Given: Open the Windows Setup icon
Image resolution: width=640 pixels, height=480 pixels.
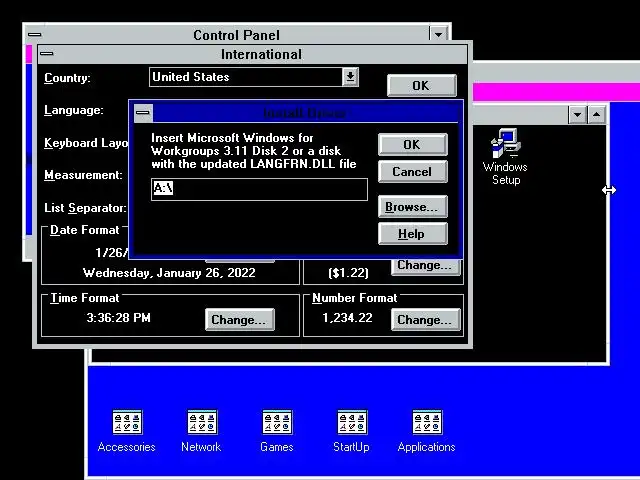Looking at the screenshot, I should tap(505, 156).
